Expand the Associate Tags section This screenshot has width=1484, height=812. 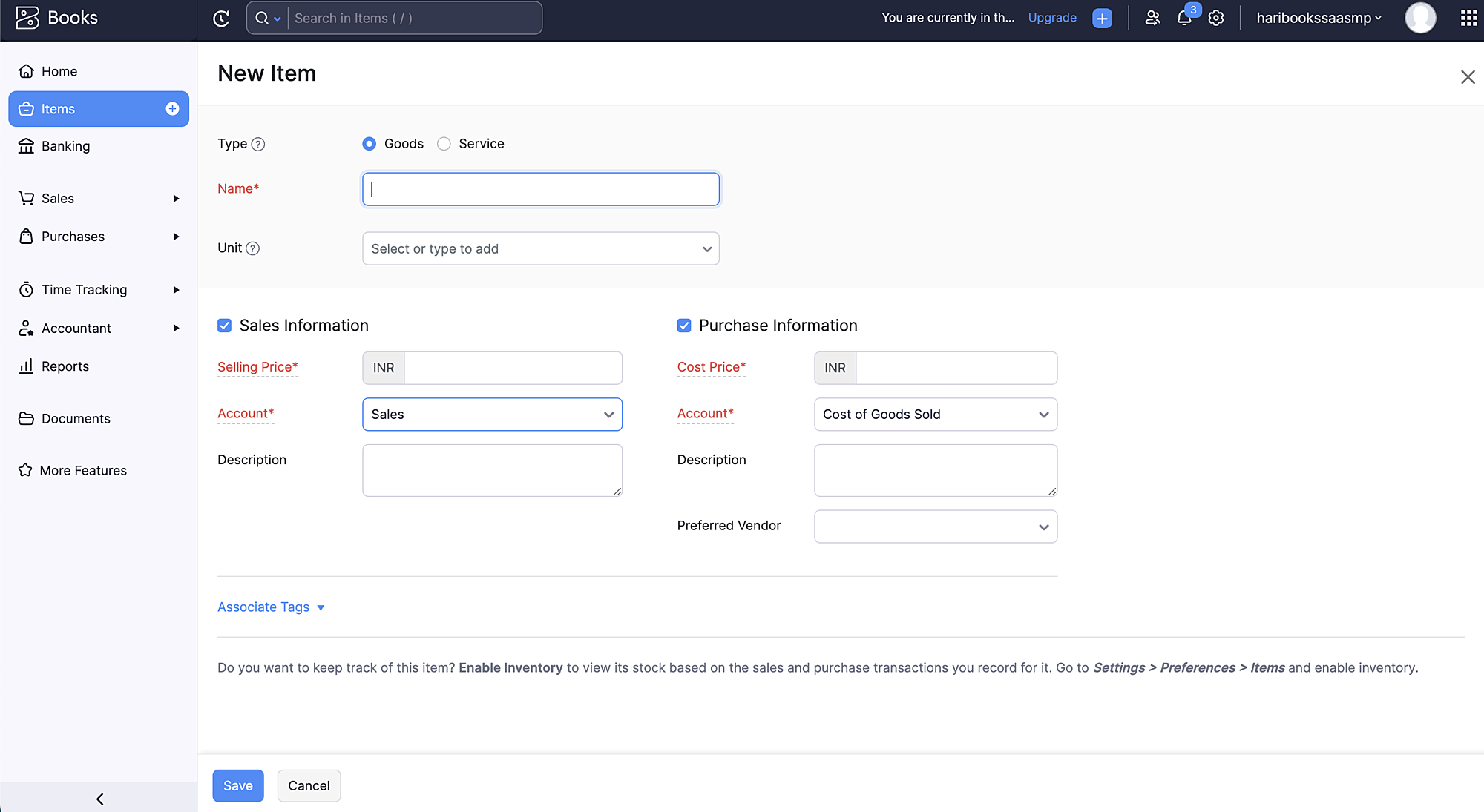(271, 607)
